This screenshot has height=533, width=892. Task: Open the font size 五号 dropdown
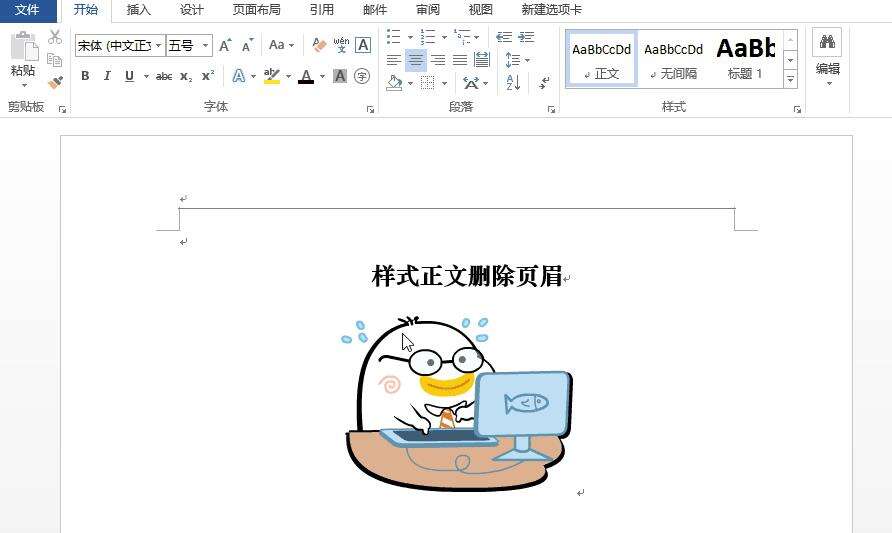tap(206, 46)
